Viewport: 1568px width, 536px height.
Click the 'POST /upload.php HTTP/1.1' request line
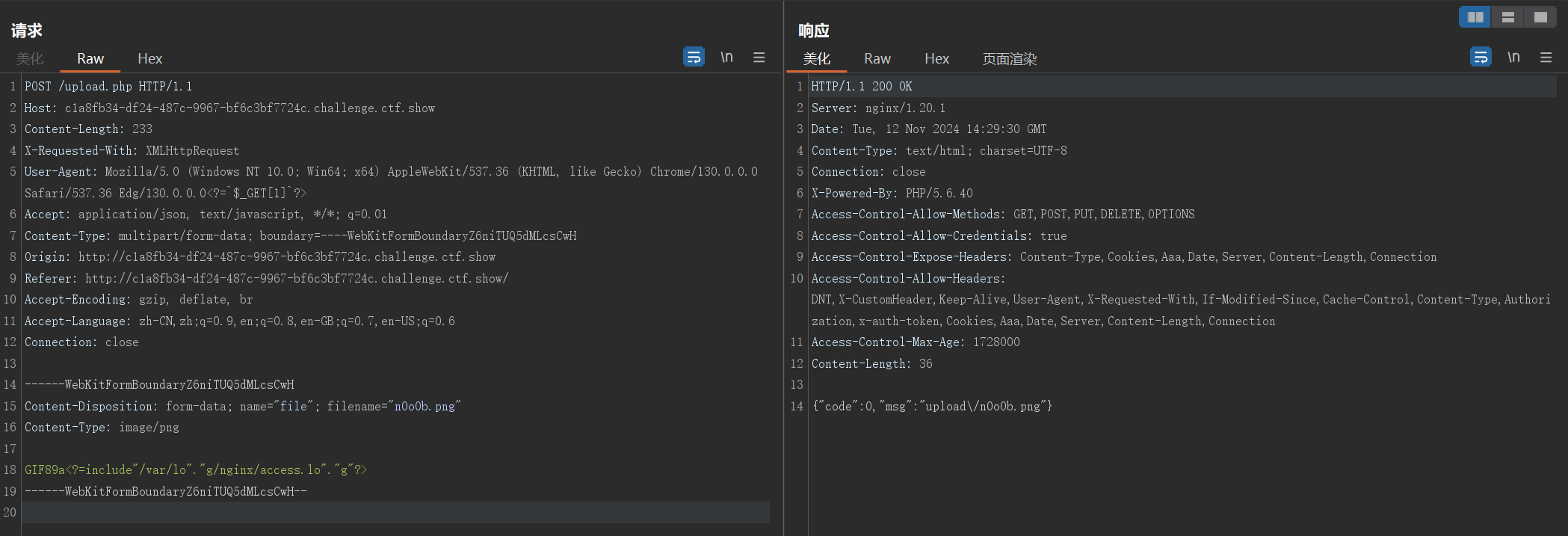point(108,86)
